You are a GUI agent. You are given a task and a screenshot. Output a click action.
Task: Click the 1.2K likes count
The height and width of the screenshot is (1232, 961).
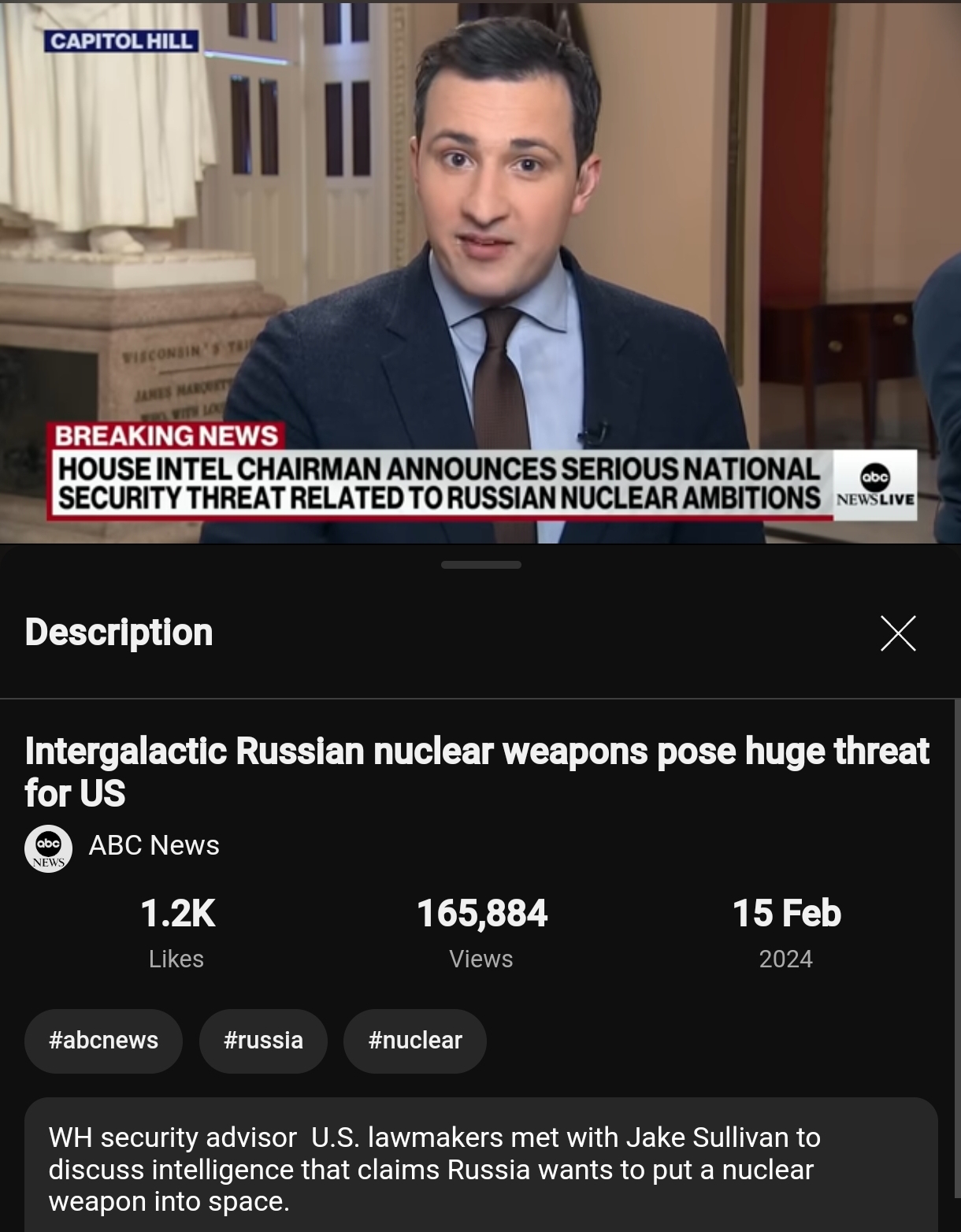(x=177, y=914)
